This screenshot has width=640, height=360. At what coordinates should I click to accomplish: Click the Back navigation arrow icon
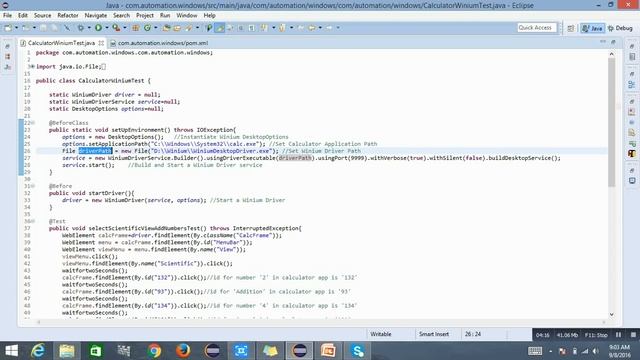click(312, 28)
